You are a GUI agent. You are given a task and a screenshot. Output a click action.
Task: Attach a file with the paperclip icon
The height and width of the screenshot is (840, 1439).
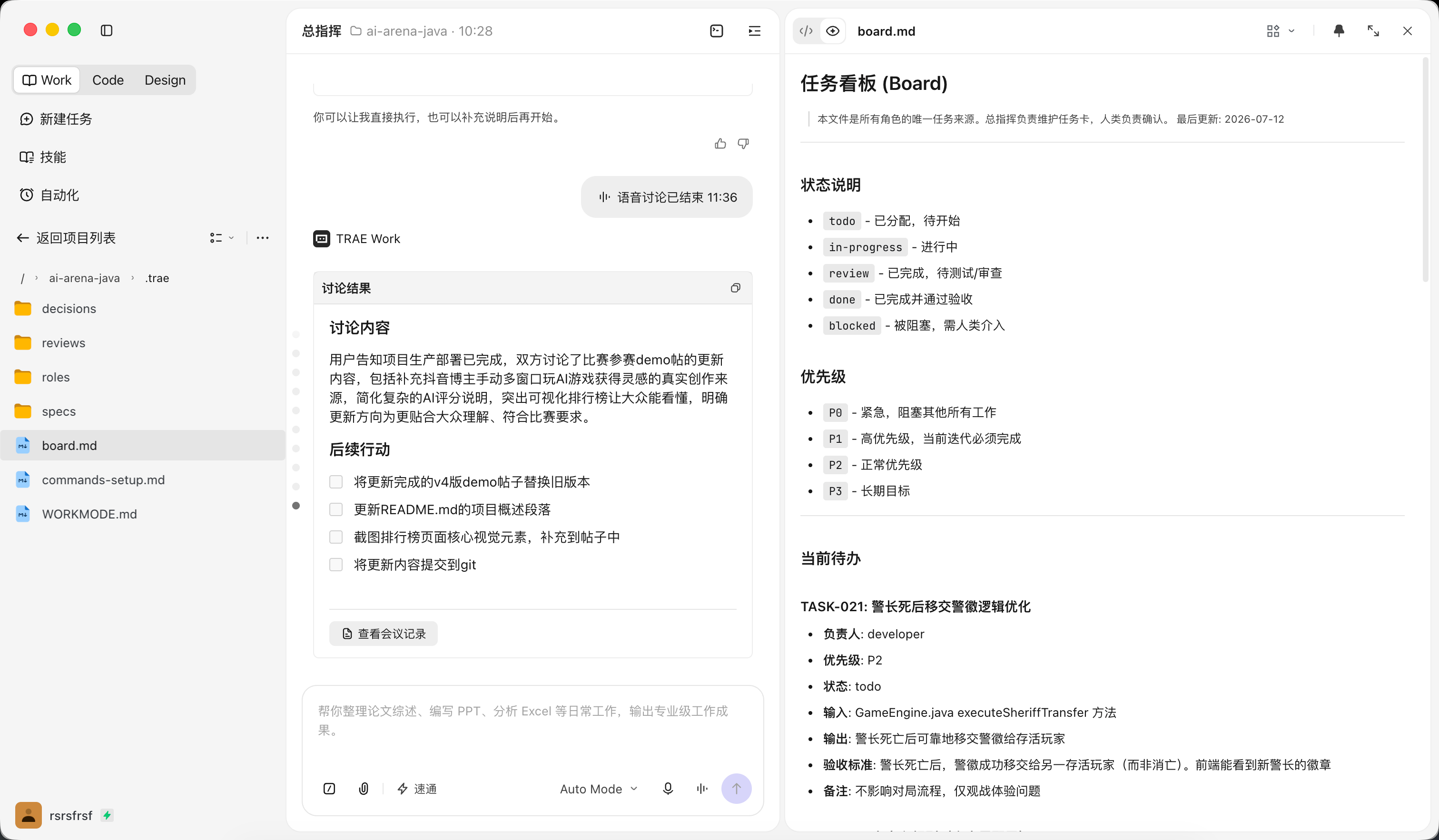pyautogui.click(x=363, y=789)
